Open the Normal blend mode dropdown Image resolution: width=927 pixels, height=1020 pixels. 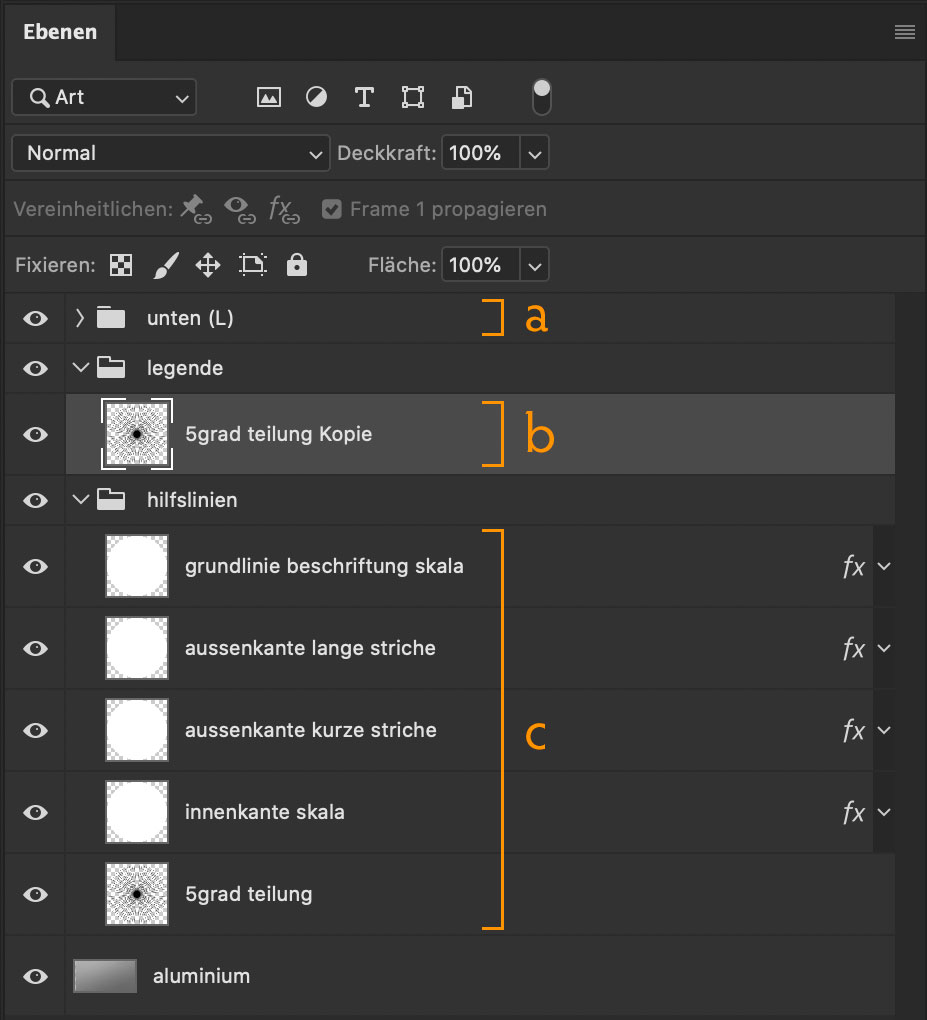170,153
